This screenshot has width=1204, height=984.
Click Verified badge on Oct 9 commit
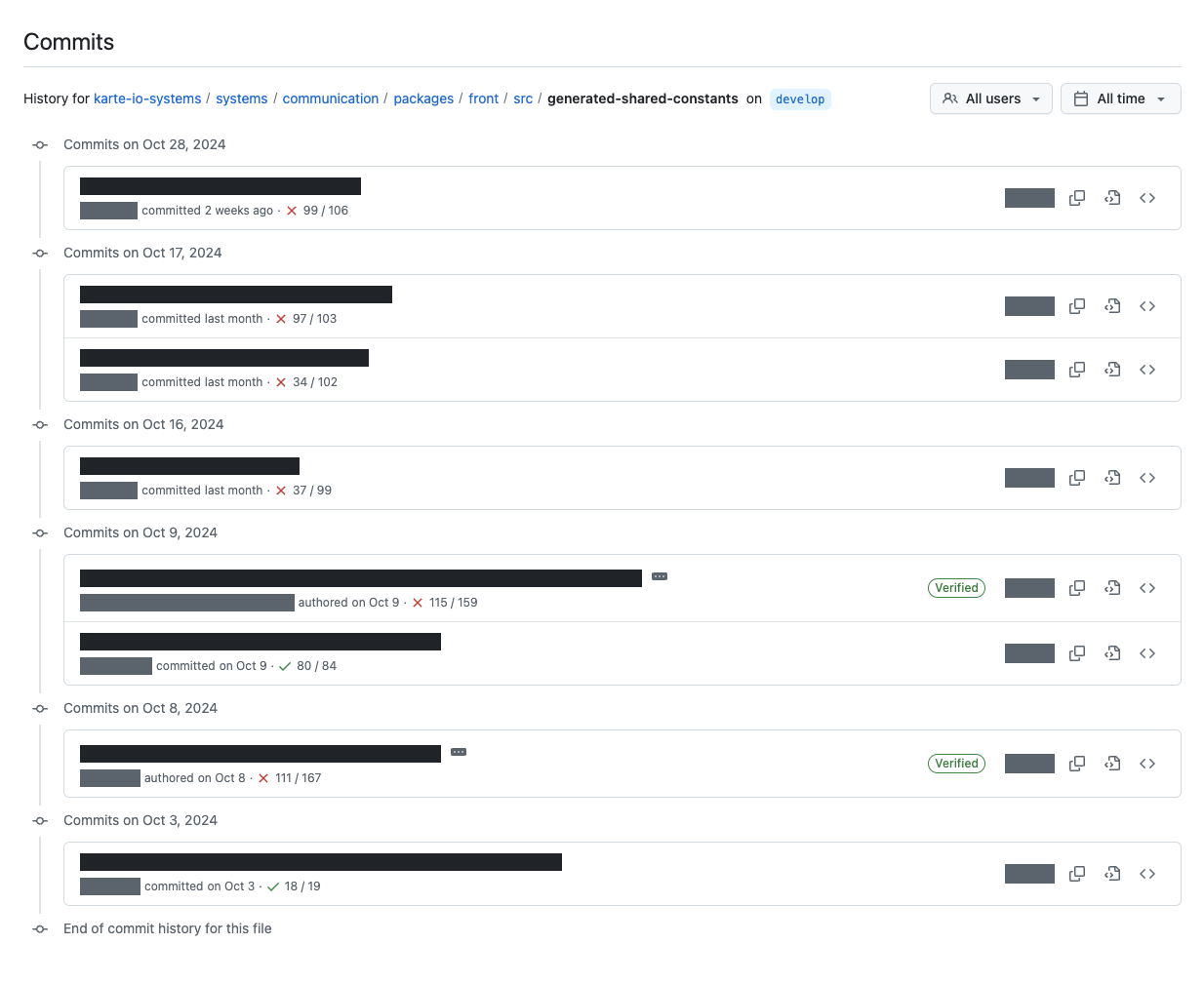coord(956,588)
